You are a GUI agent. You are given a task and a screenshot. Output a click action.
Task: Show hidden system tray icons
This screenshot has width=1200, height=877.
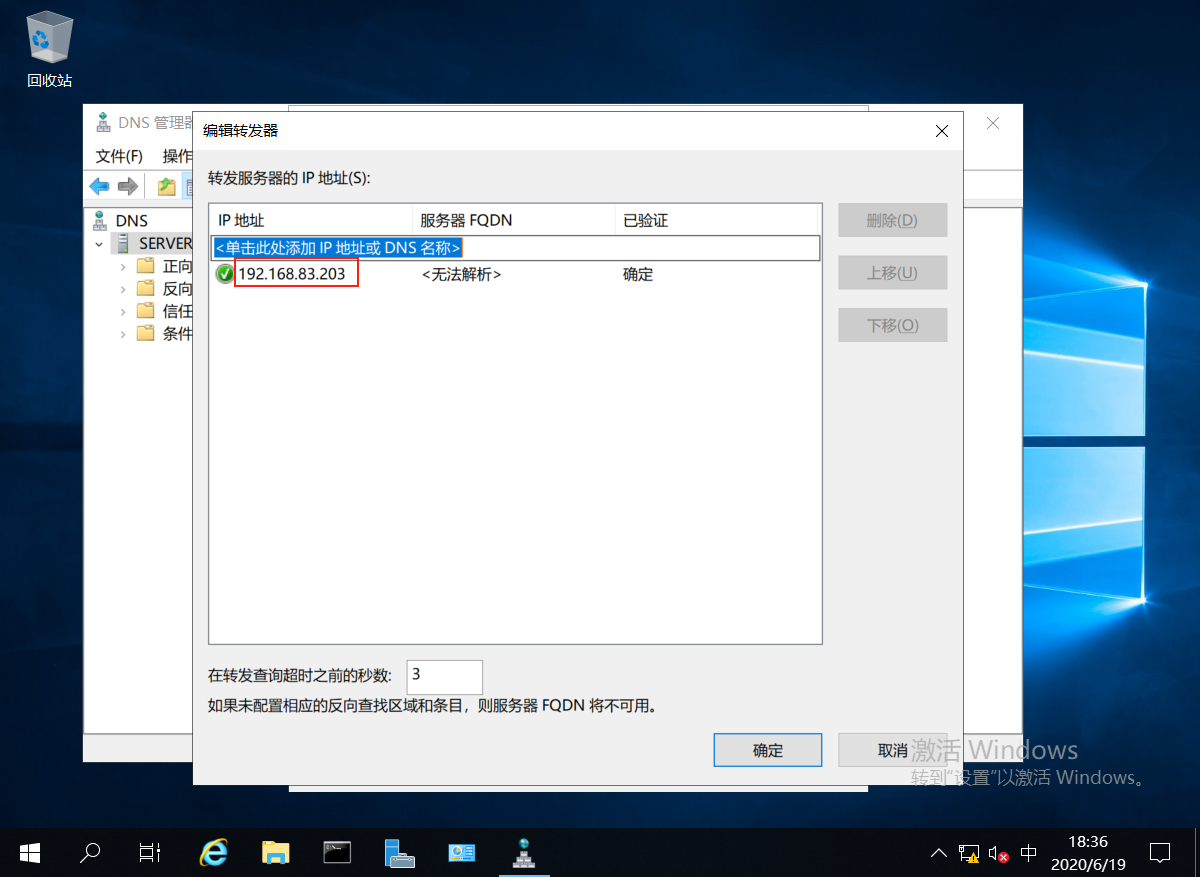click(x=938, y=853)
